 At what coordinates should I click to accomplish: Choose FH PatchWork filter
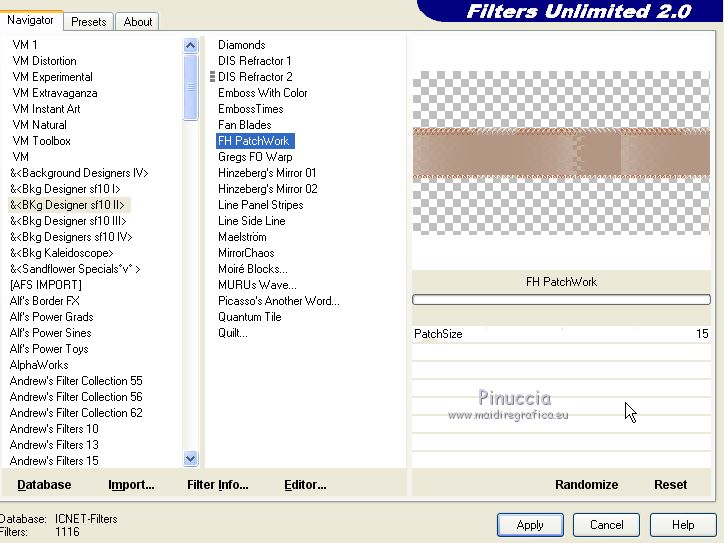click(x=255, y=141)
